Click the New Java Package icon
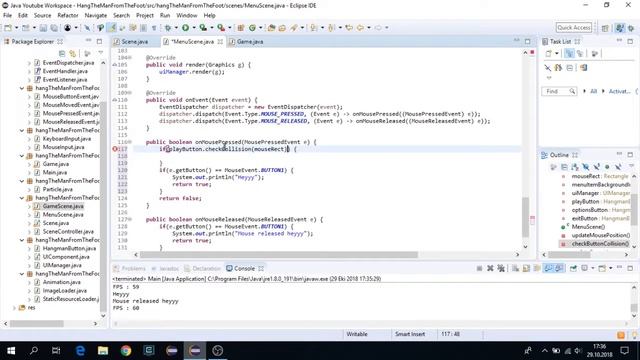The image size is (640, 360). click(241, 28)
